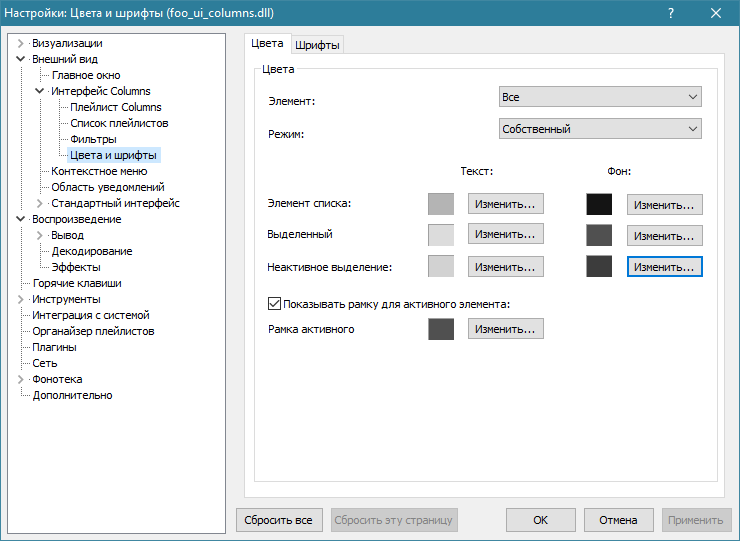The width and height of the screenshot is (740, 541).
Task: Click the 'Рамка активного' color swatch
Action: tap(441, 329)
